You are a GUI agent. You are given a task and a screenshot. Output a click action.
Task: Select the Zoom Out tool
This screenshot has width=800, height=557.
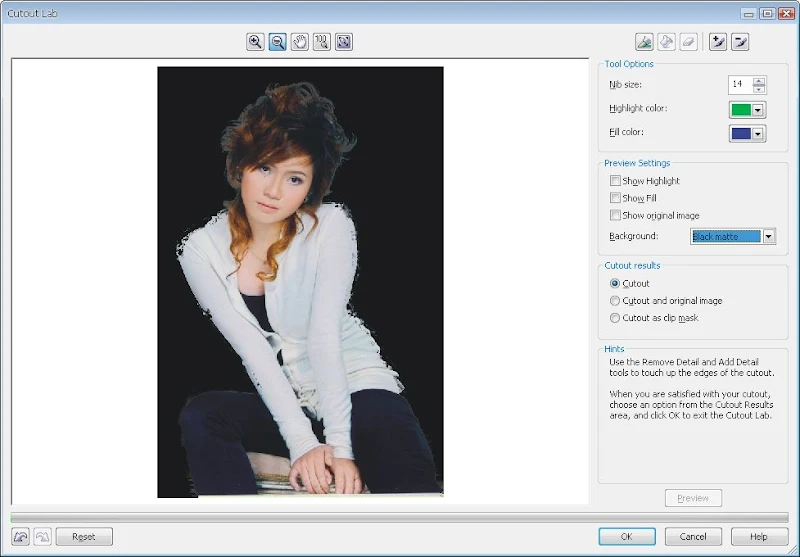278,42
